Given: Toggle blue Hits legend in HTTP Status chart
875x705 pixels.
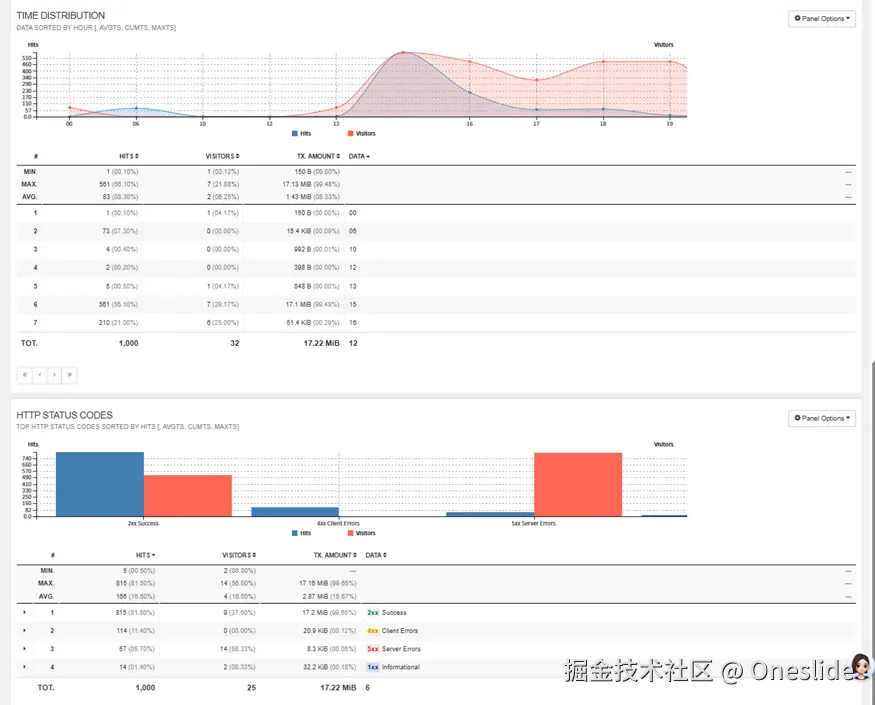Looking at the screenshot, I should point(301,533).
